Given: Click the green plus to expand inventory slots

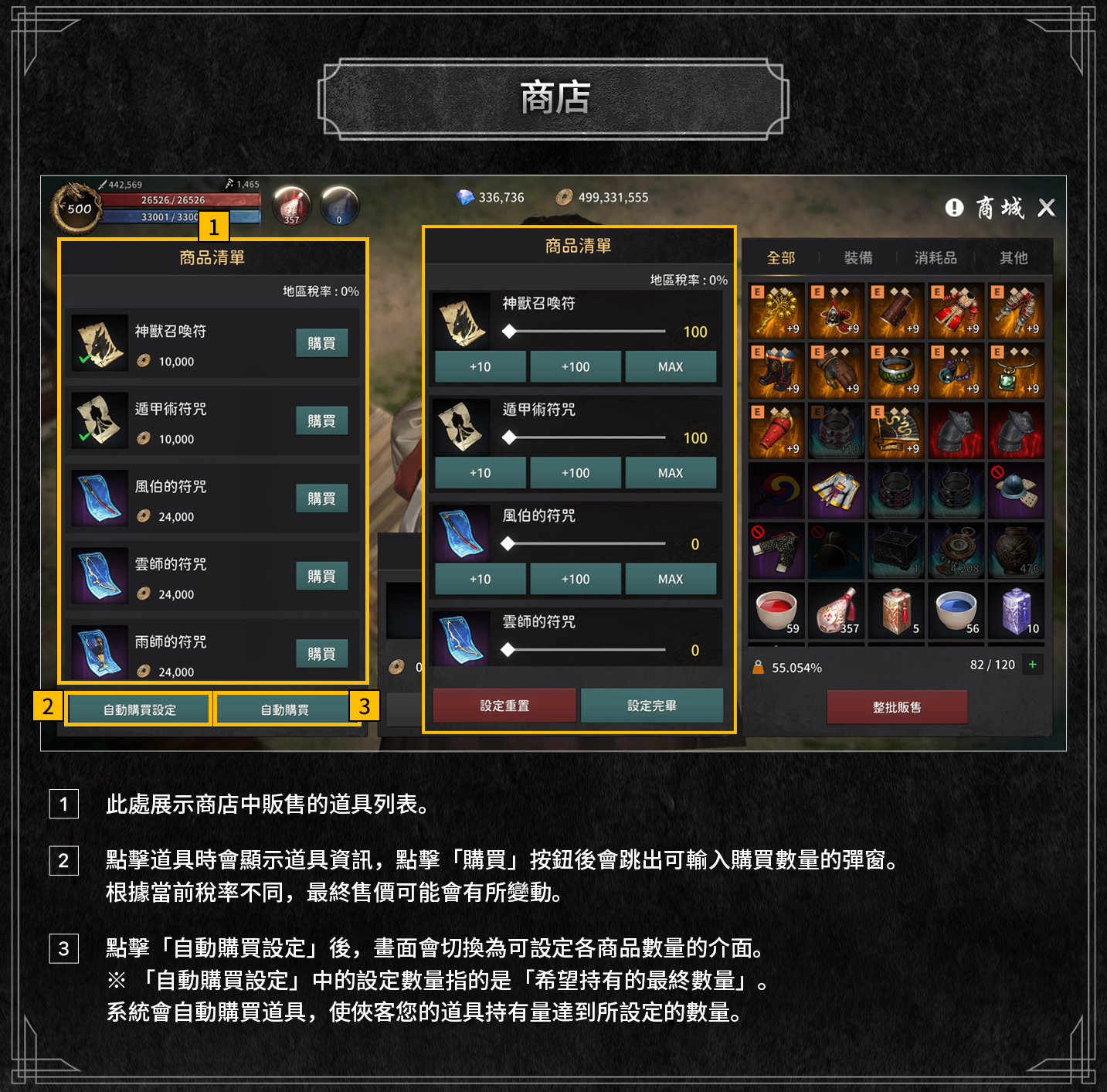Looking at the screenshot, I should click(x=1032, y=665).
